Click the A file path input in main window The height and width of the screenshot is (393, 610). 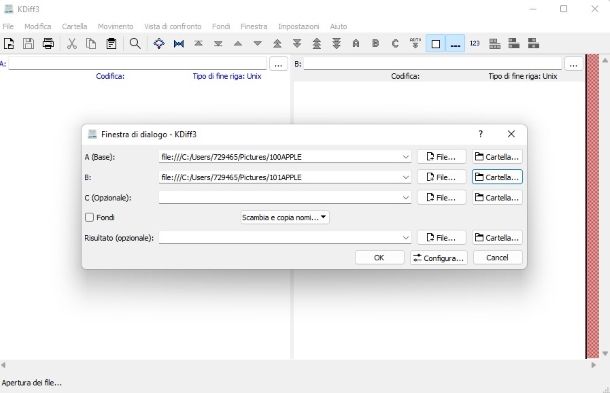pos(137,63)
